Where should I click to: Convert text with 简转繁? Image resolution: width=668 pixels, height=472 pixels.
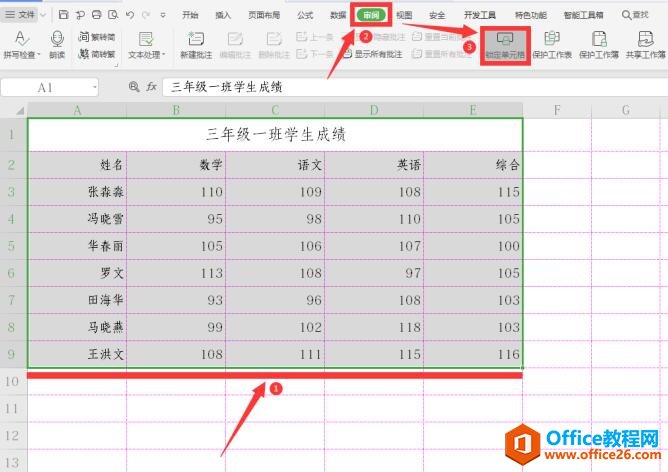[97, 54]
